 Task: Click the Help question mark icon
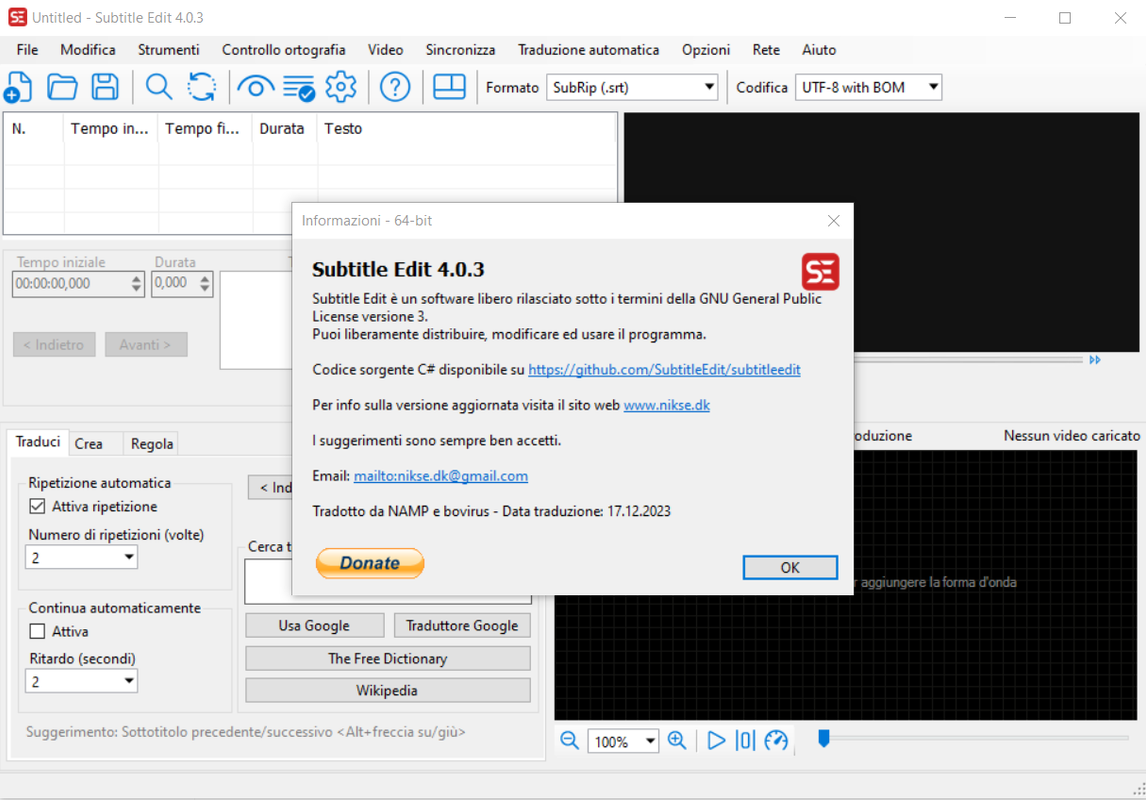coord(395,87)
